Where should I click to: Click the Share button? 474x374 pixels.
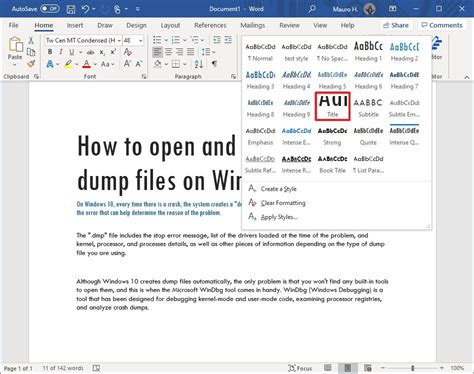click(x=396, y=25)
